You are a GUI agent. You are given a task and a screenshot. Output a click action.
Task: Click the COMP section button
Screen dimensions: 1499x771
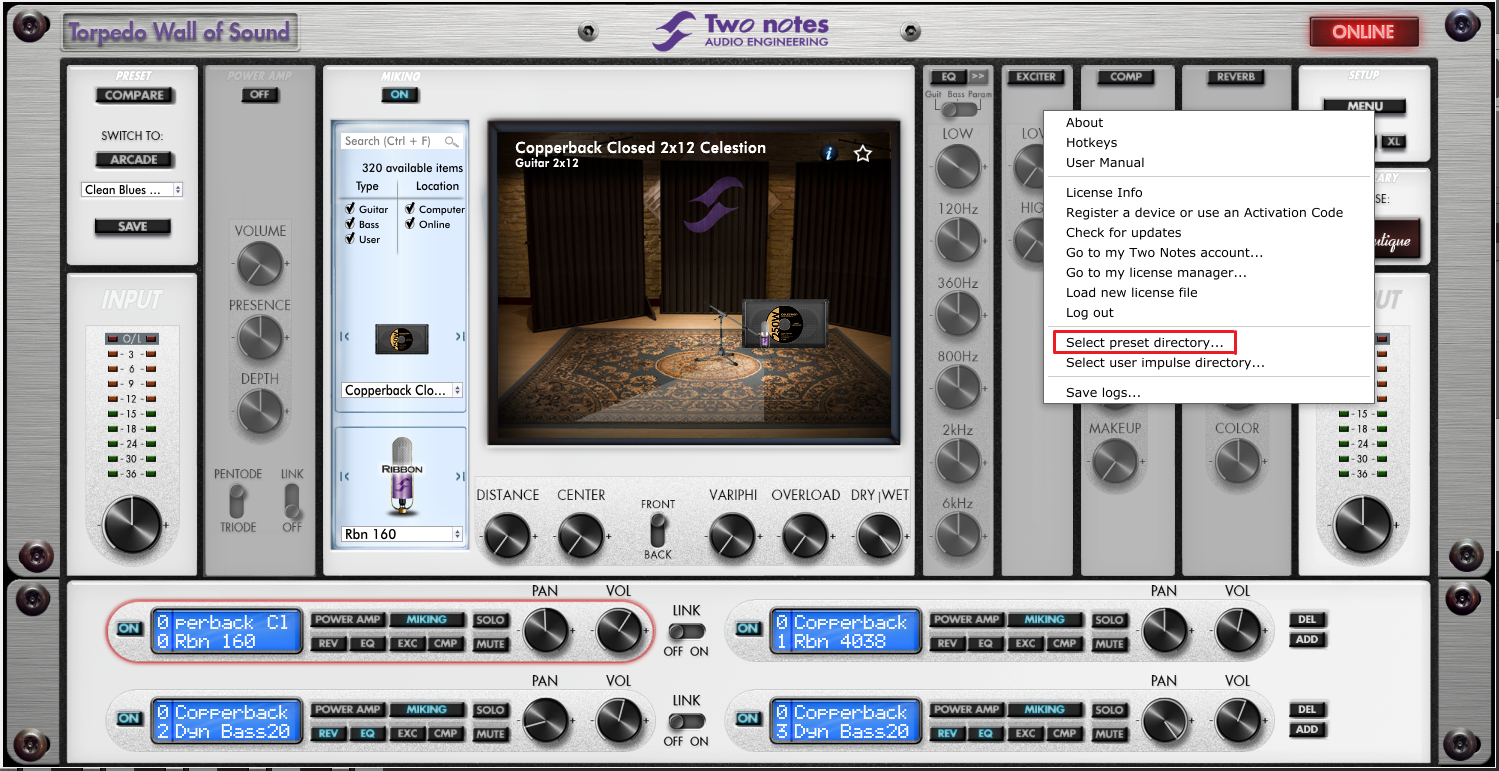click(x=1126, y=77)
